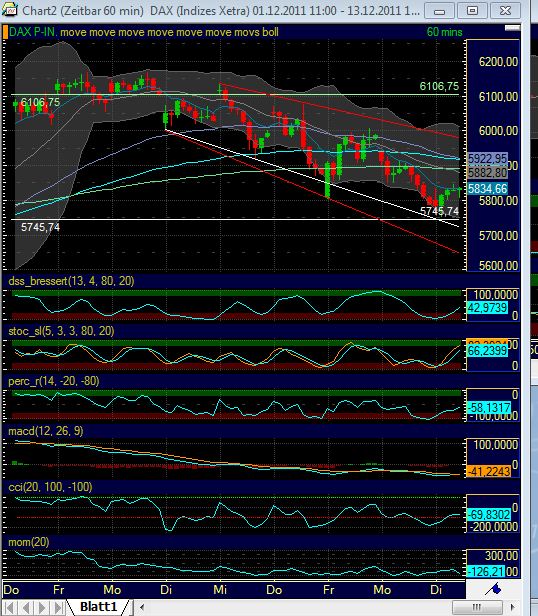Viewport: 538px width, 616px height.
Task: Click the first "Do" label on time axis
Action: [11, 590]
